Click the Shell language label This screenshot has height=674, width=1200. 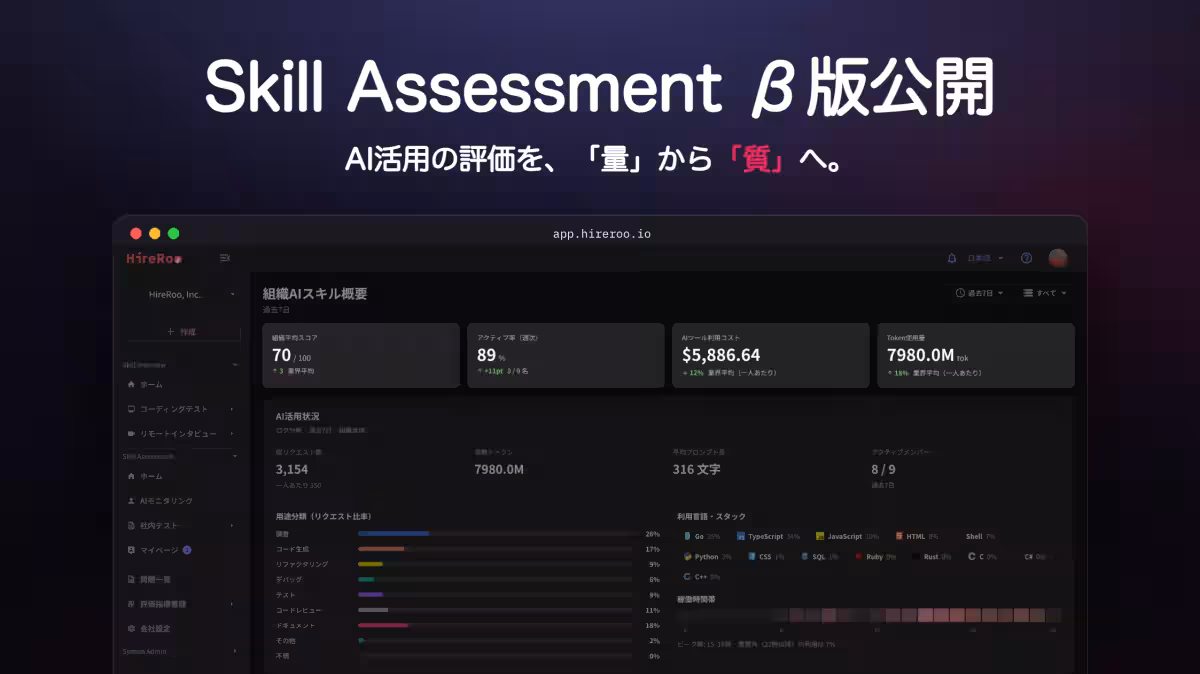(x=974, y=536)
